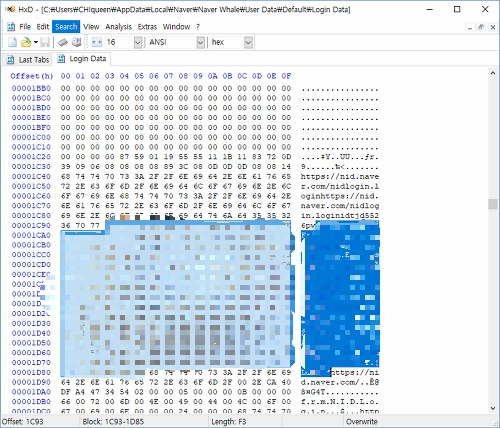
Task: Click the HxD document icon beside File menu
Action: [11, 27]
